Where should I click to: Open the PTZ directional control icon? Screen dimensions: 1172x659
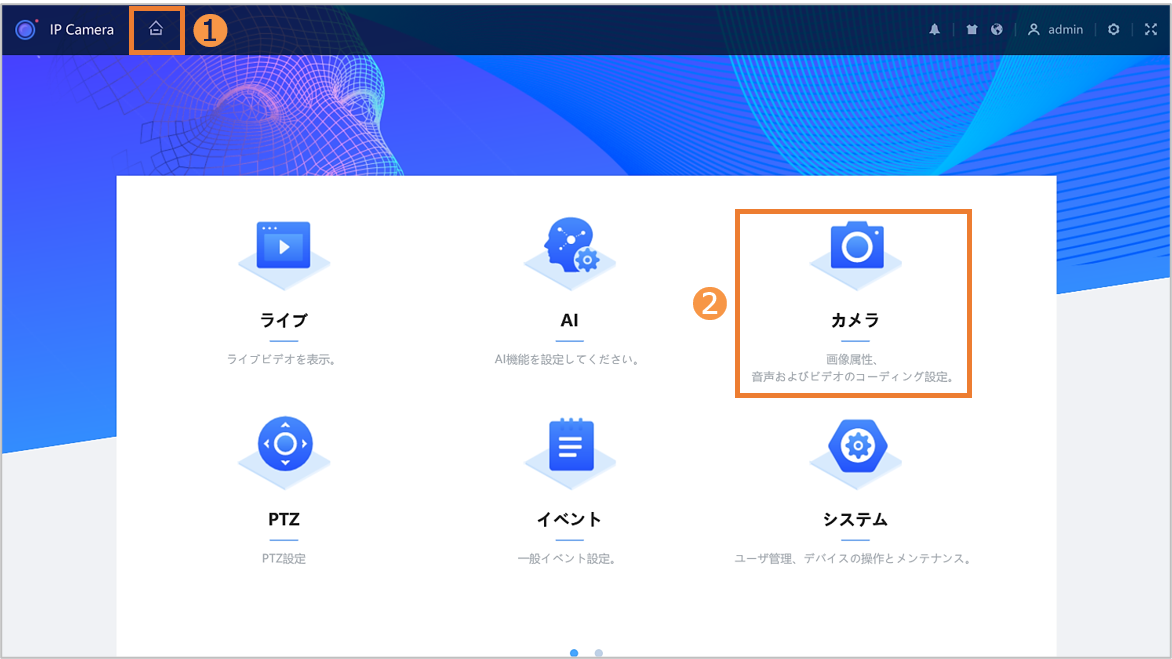click(x=285, y=444)
